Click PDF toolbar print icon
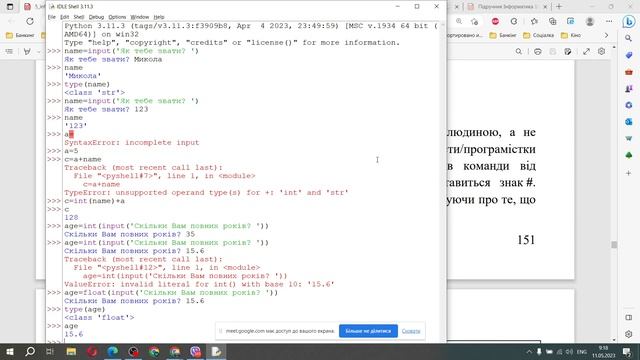Screen dimensions: 640x360 click(538, 51)
